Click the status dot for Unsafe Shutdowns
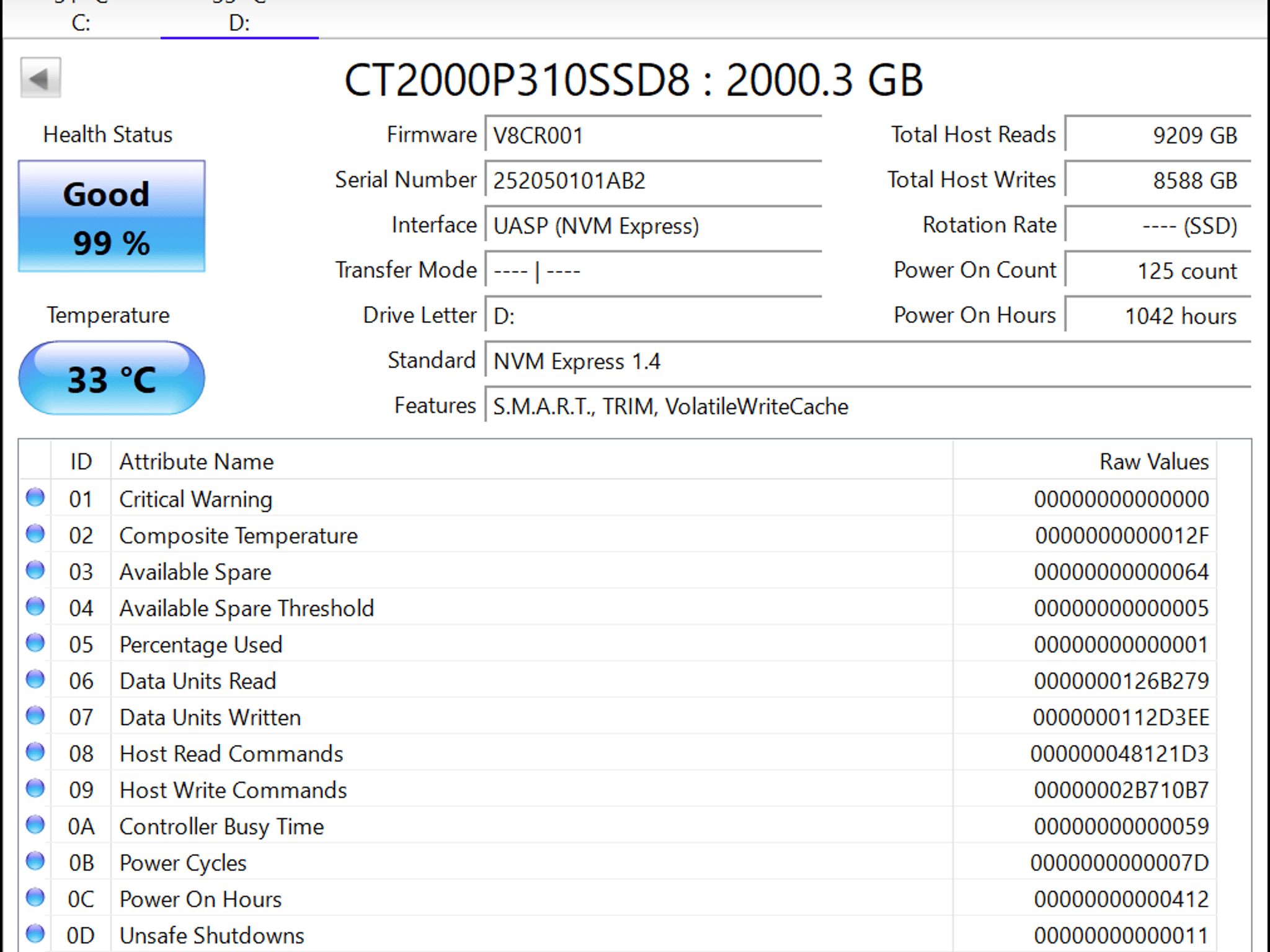Screen dimensions: 1270x952 point(35,933)
